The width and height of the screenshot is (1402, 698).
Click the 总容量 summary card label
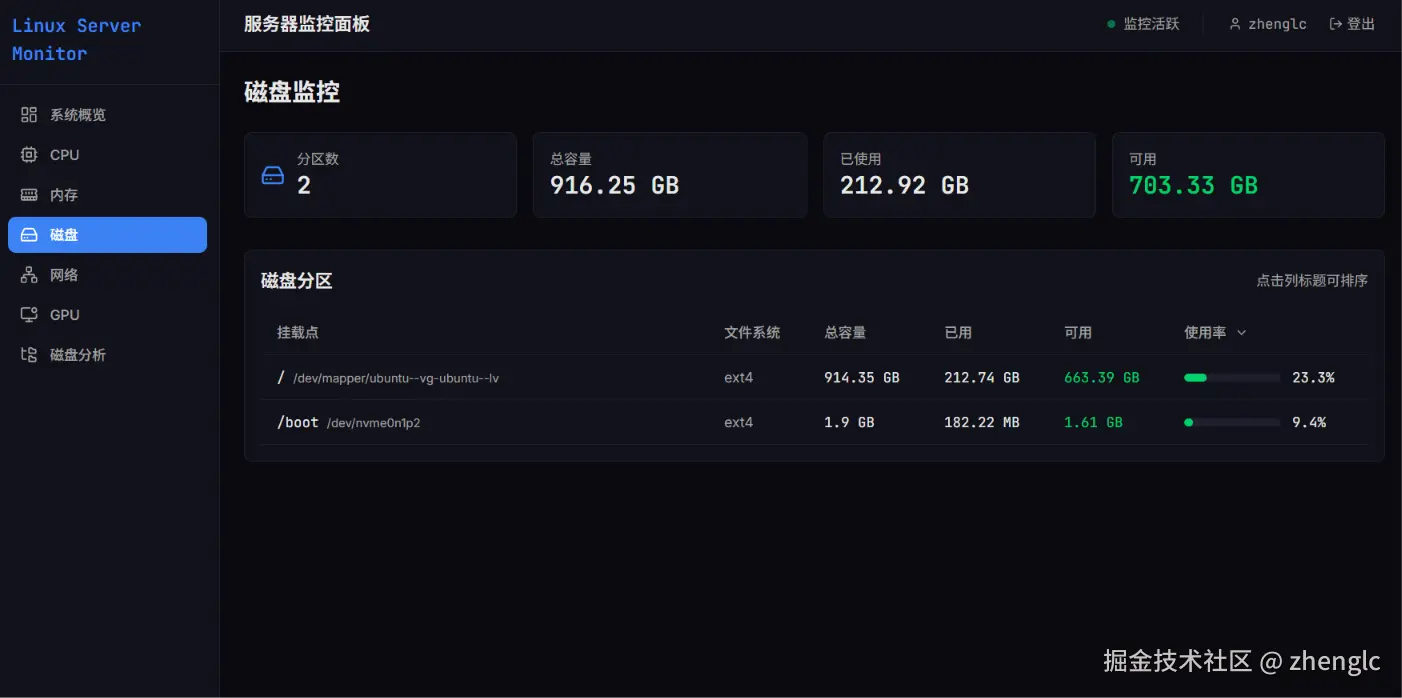tap(571, 159)
